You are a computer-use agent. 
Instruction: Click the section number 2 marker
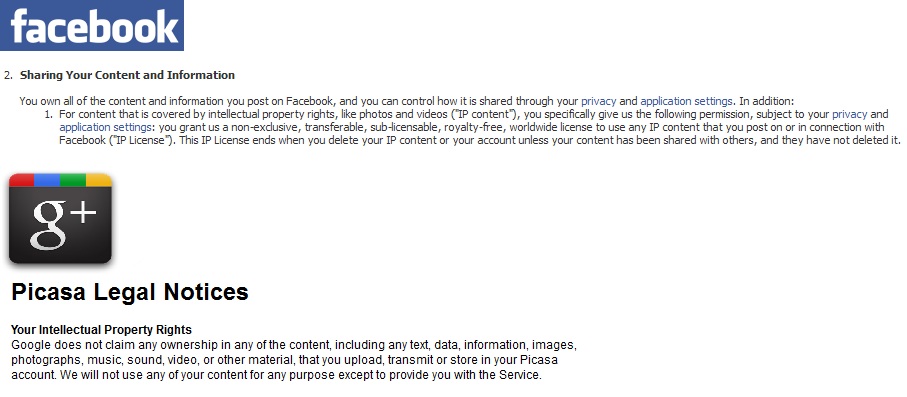(x=8, y=75)
